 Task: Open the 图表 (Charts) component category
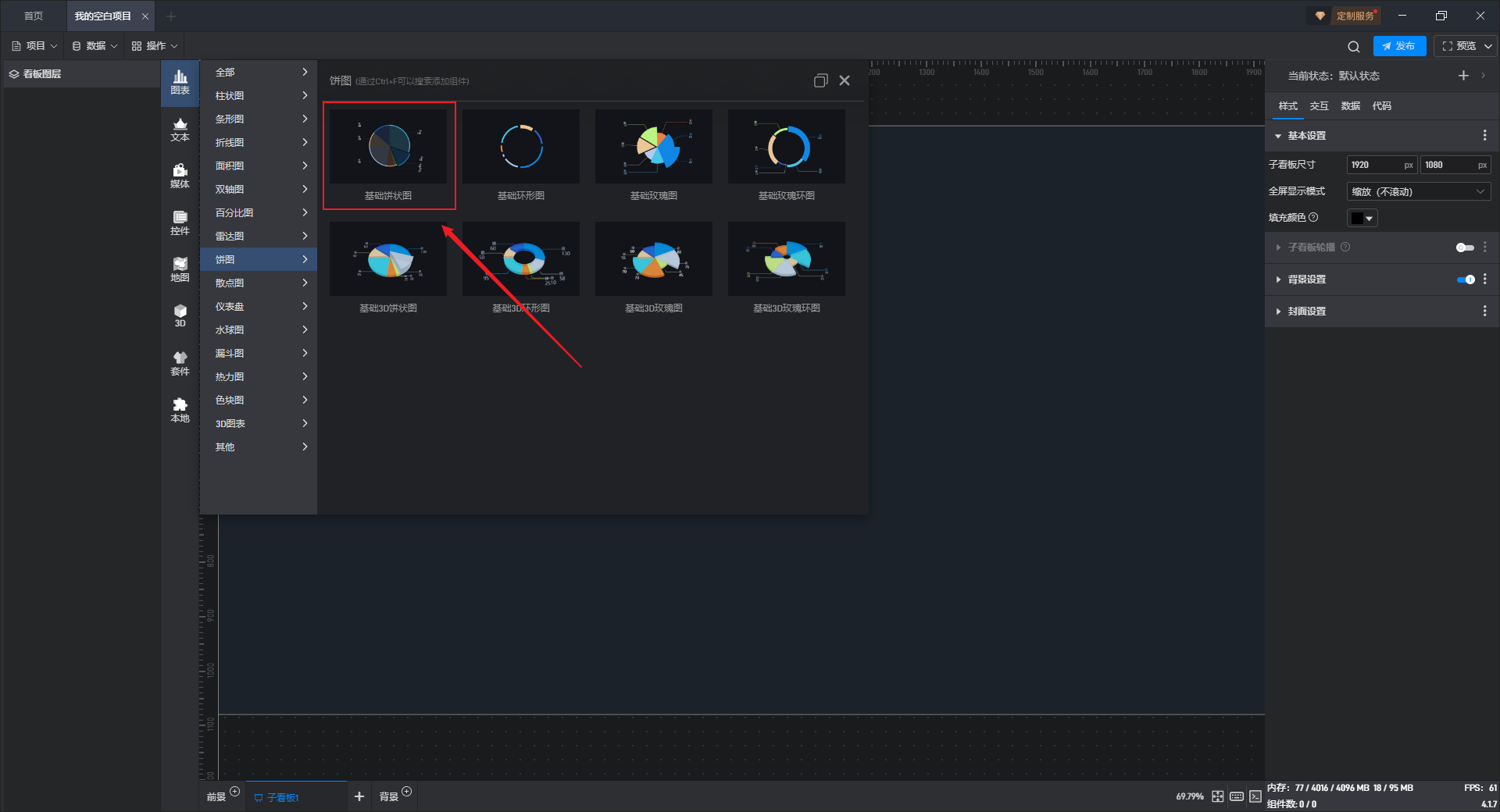[x=180, y=83]
